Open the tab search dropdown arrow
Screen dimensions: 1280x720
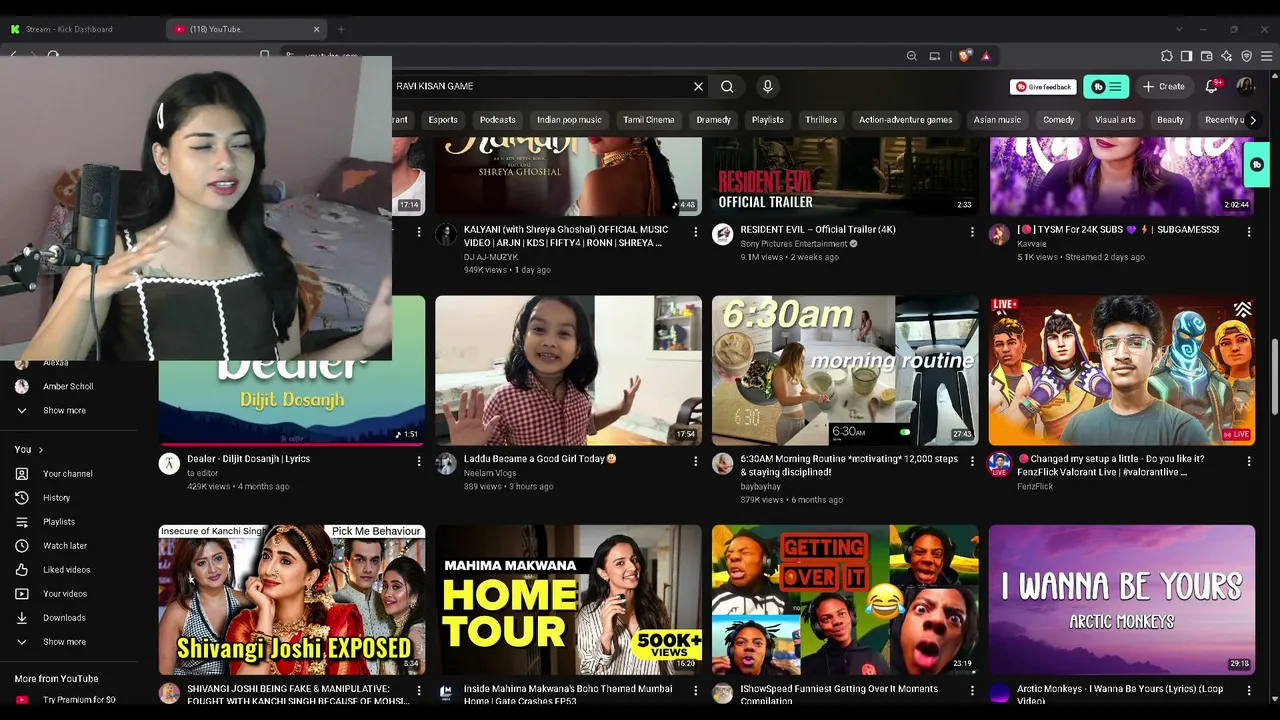pyautogui.click(x=1179, y=29)
